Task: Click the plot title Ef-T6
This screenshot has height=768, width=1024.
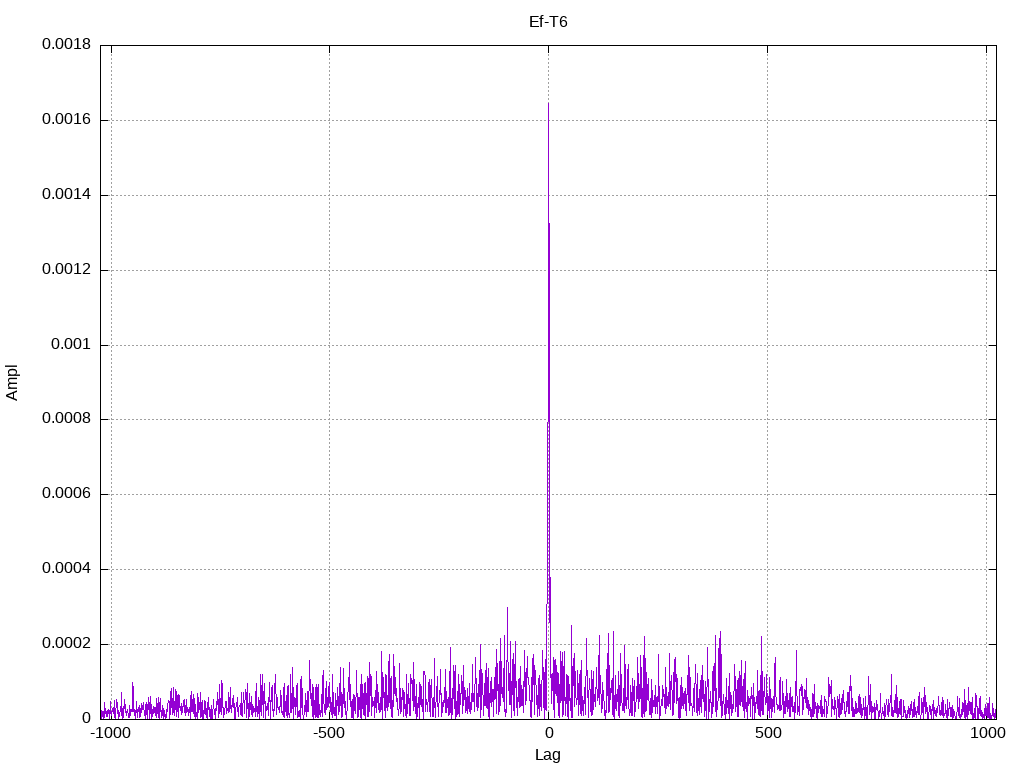Action: 548,22
